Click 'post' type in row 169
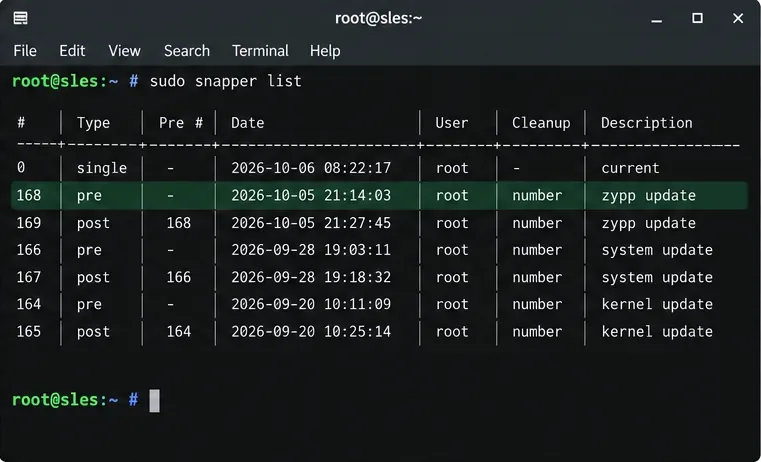The height and width of the screenshot is (462, 761). coord(93,224)
